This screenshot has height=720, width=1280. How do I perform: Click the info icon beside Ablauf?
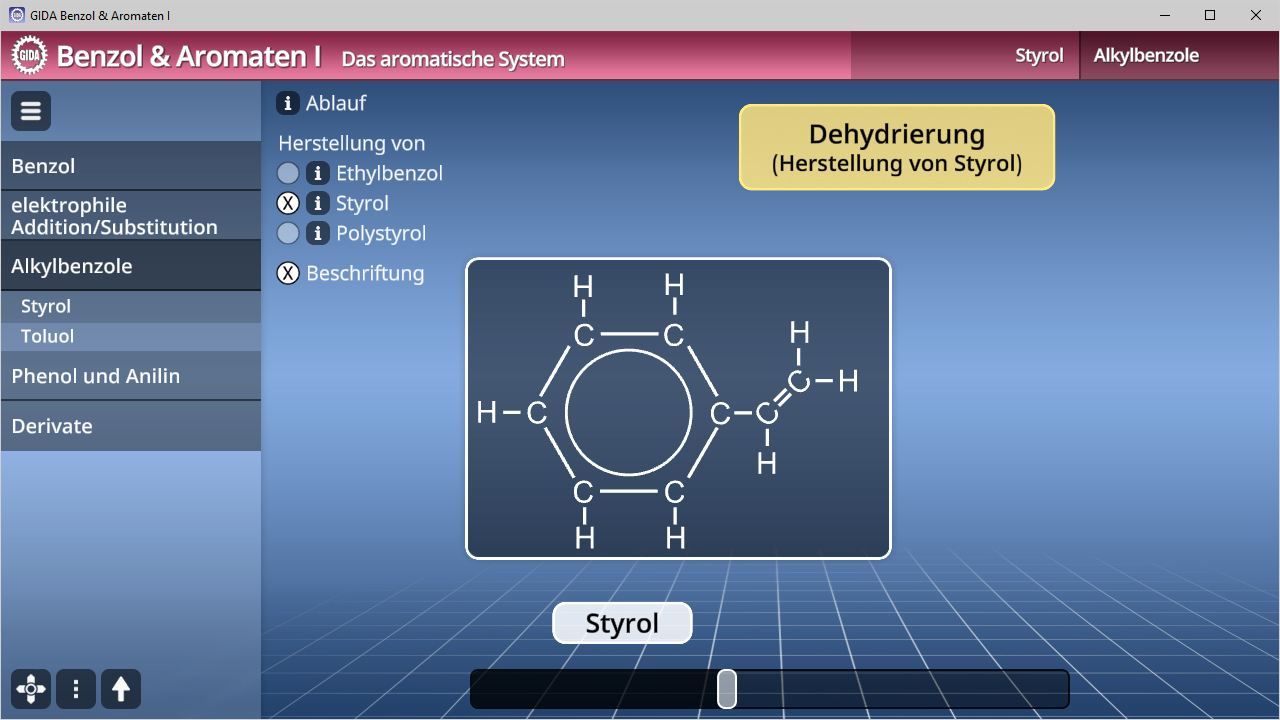click(x=288, y=103)
